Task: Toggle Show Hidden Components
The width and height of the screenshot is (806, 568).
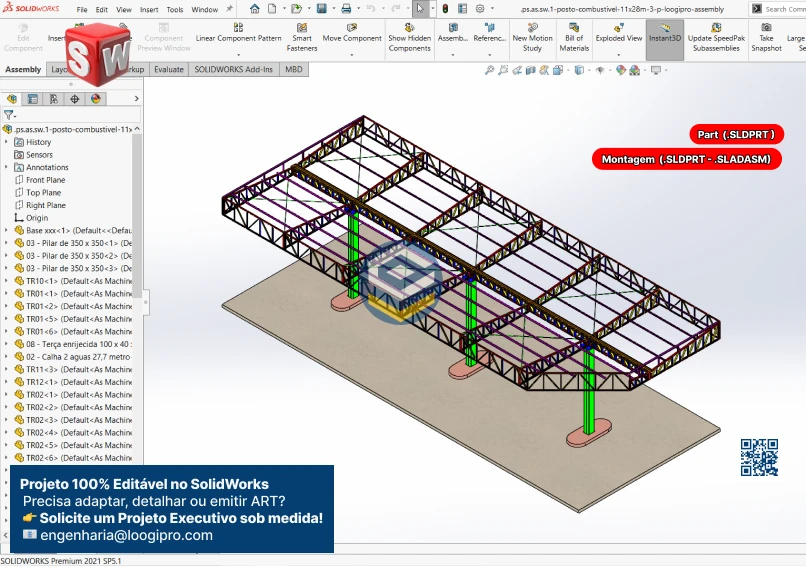Action: (x=410, y=38)
